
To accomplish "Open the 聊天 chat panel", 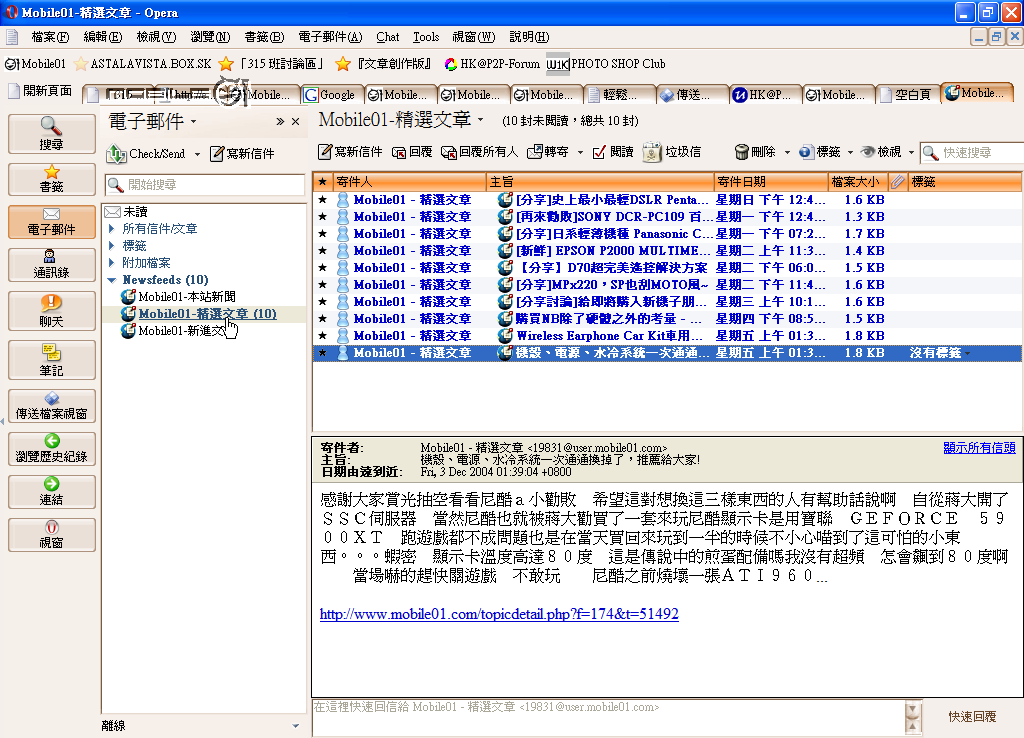I will pyautogui.click(x=52, y=311).
